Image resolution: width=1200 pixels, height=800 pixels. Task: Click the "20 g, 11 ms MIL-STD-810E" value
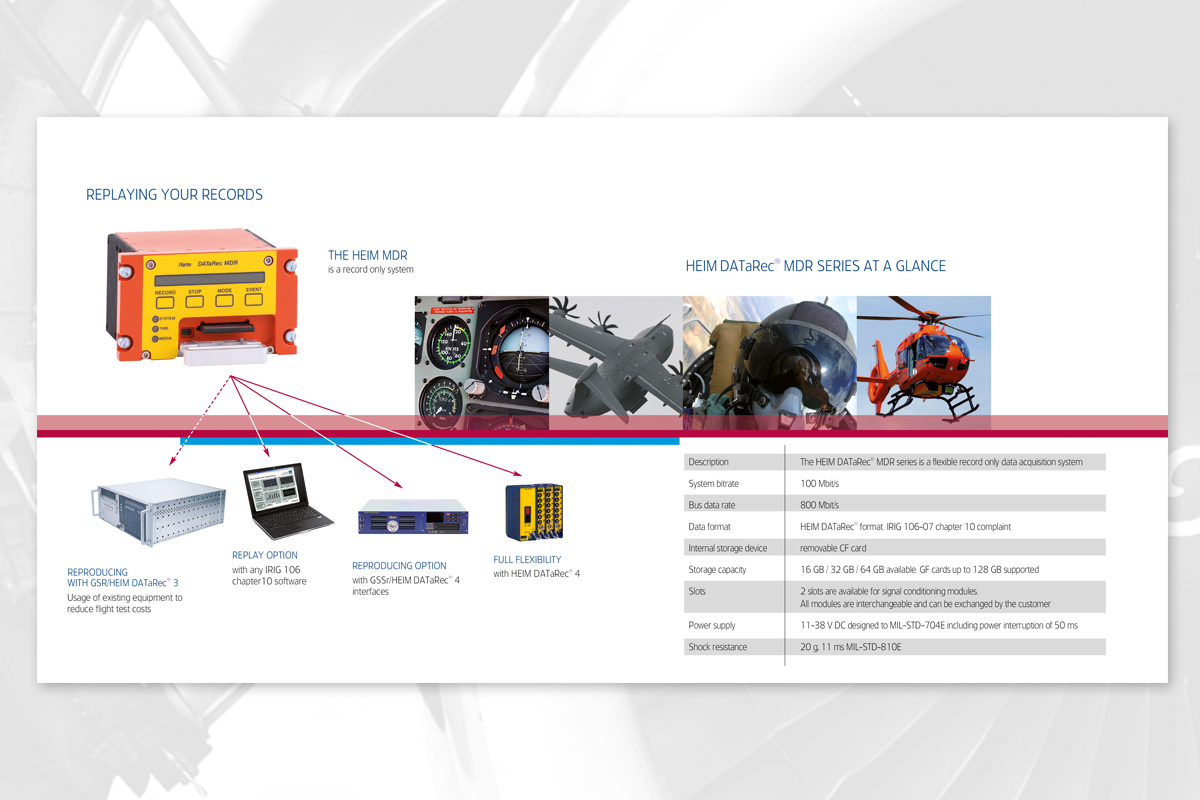tap(852, 647)
